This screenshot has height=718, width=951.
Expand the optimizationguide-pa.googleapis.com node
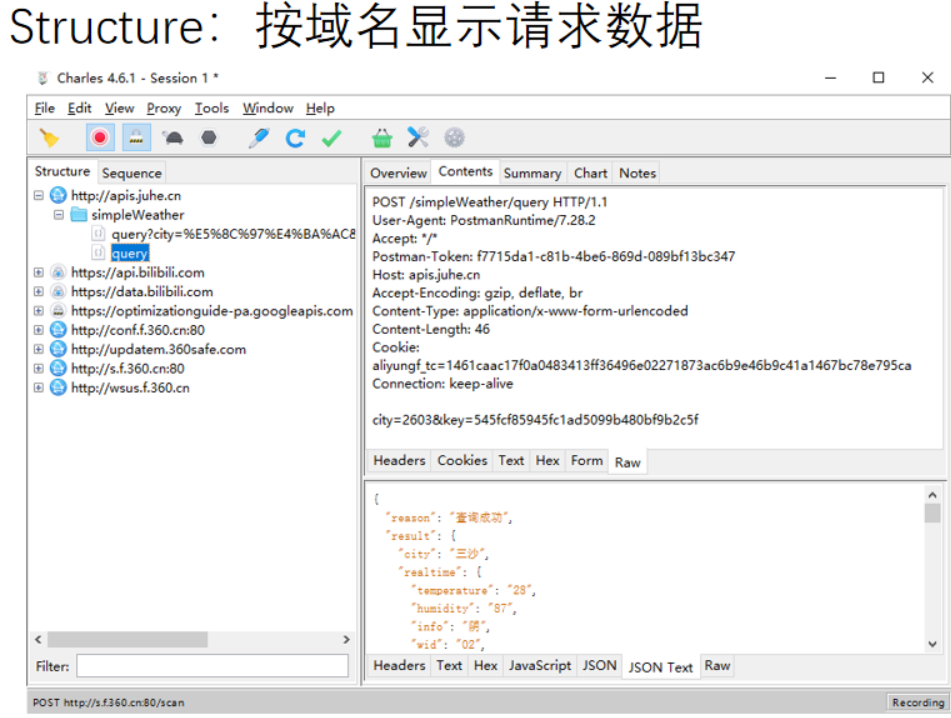point(39,311)
